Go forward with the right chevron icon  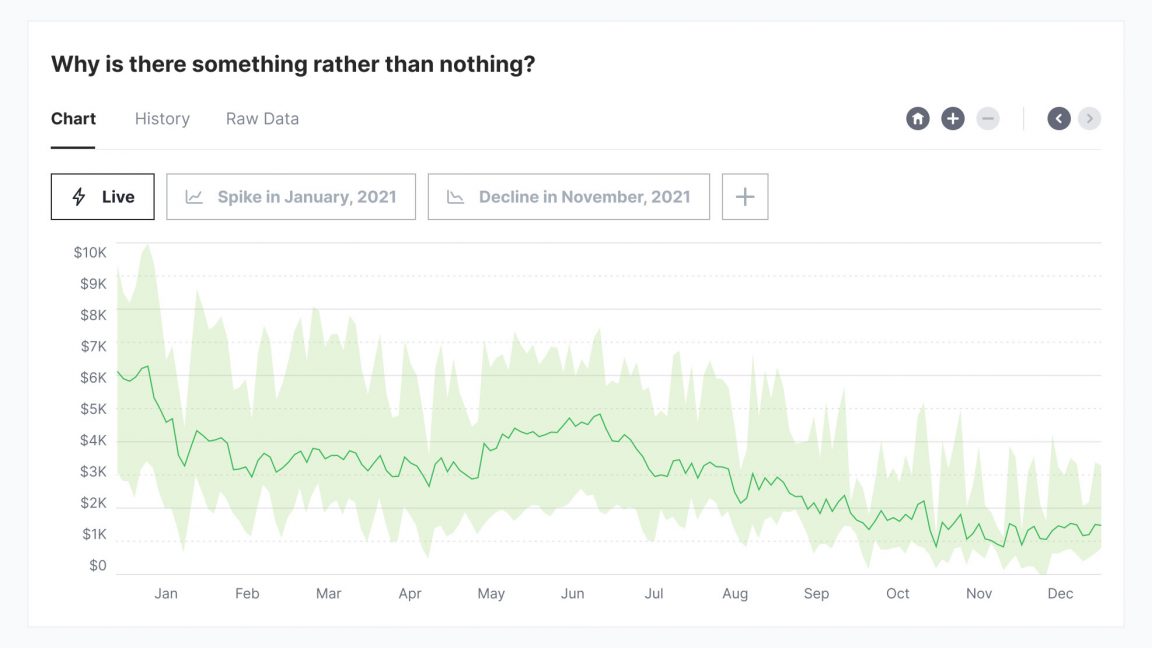1090,119
